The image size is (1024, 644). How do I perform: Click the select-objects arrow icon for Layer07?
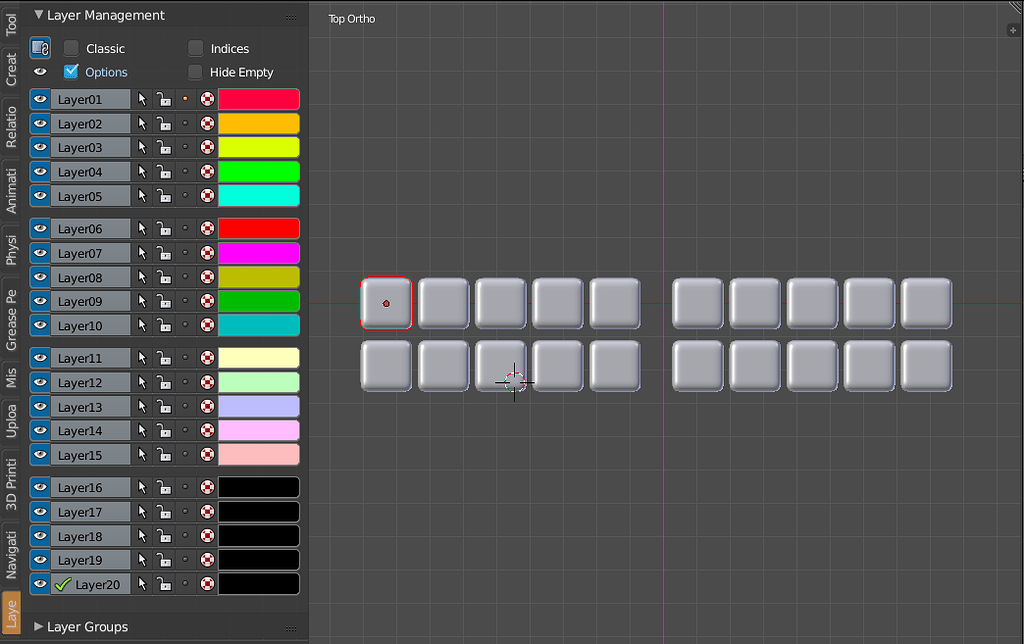142,253
